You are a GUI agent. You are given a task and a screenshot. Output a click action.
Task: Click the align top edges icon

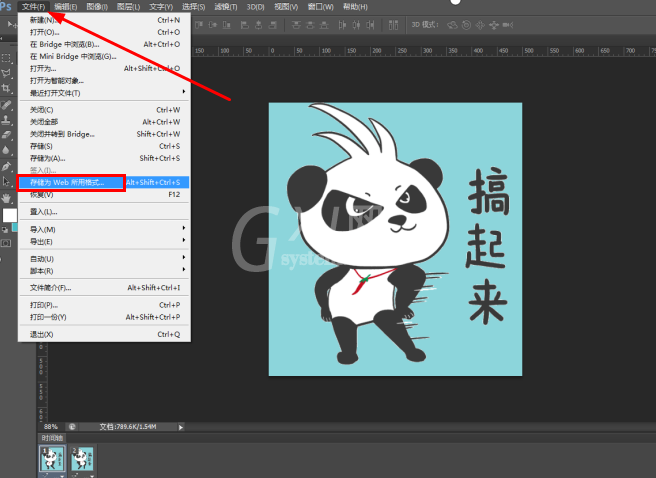pyautogui.click(x=199, y=25)
